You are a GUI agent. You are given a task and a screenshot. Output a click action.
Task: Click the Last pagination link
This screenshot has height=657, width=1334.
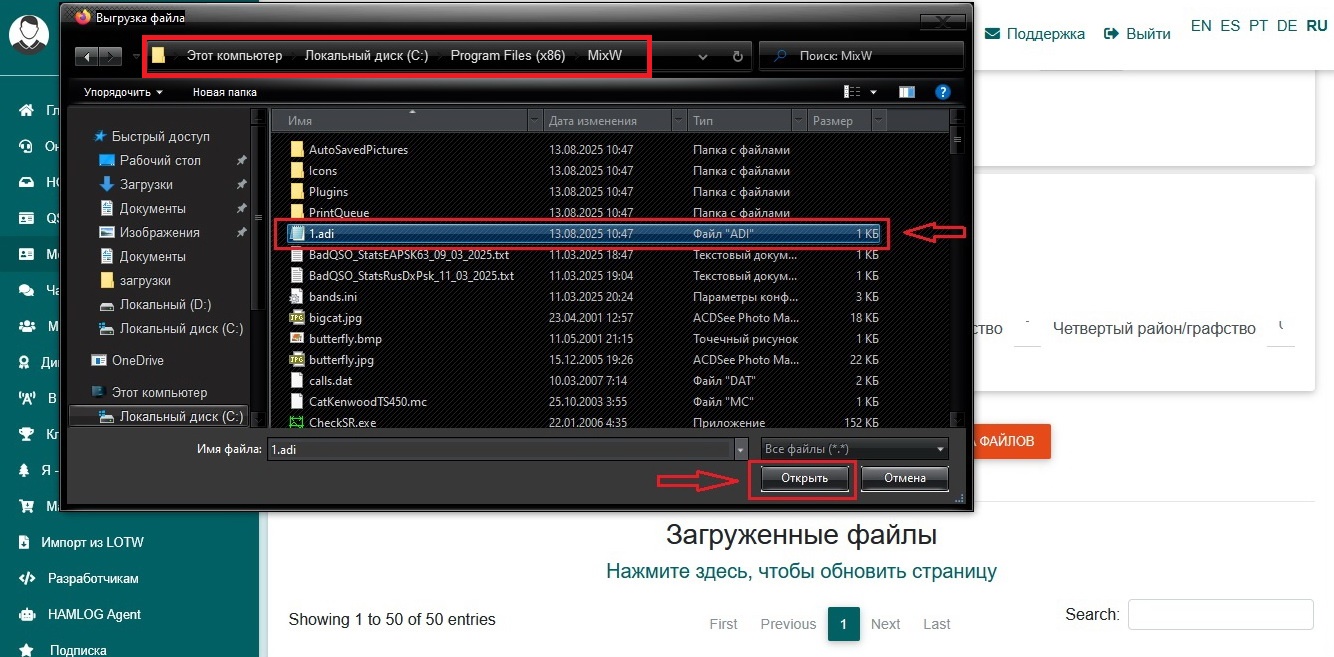pyautogui.click(x=937, y=623)
